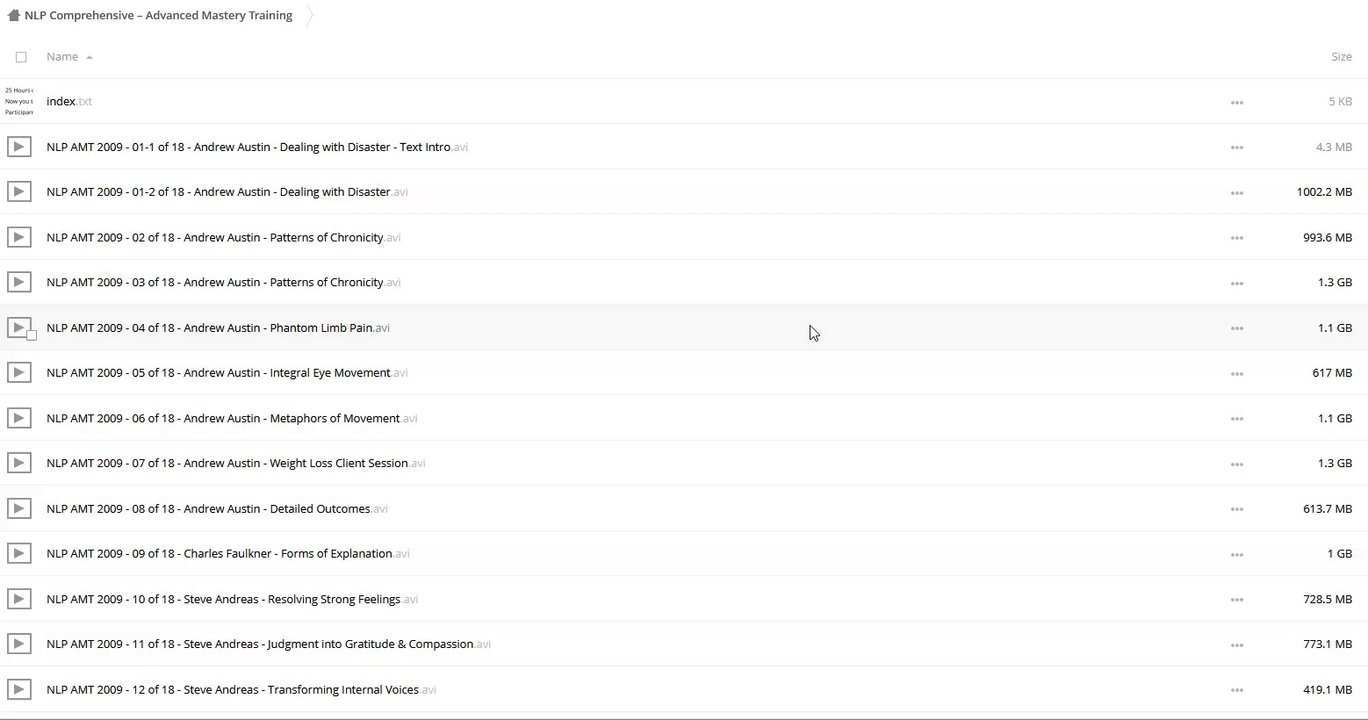
Task: Click video icon for 03 Patterns of Chronicity
Action: pos(18,283)
